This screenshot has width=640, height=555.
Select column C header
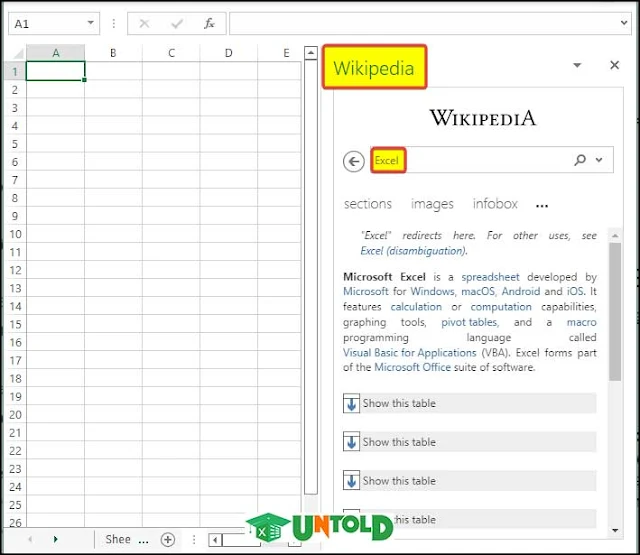(x=171, y=53)
